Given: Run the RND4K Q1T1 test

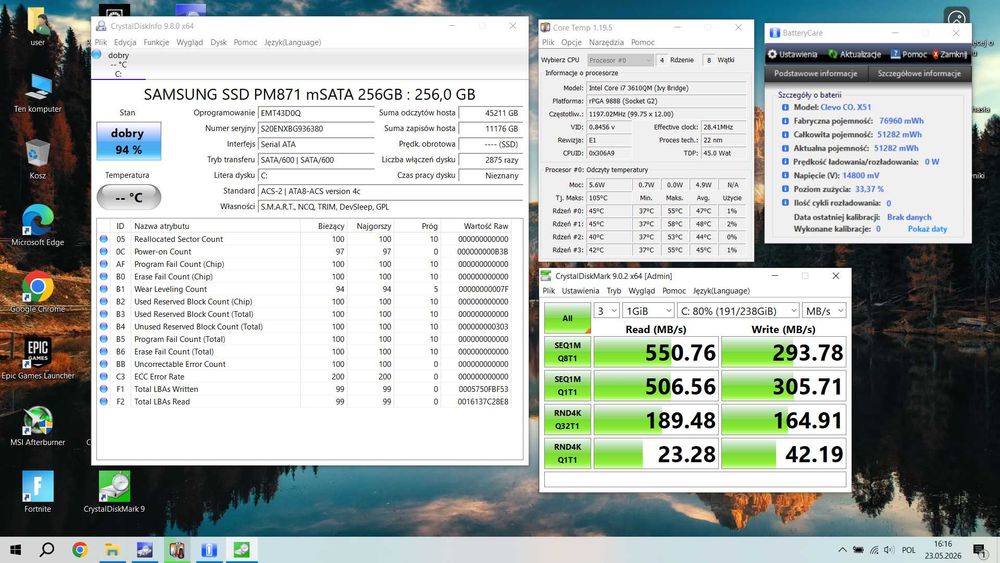Looking at the screenshot, I should (x=567, y=453).
